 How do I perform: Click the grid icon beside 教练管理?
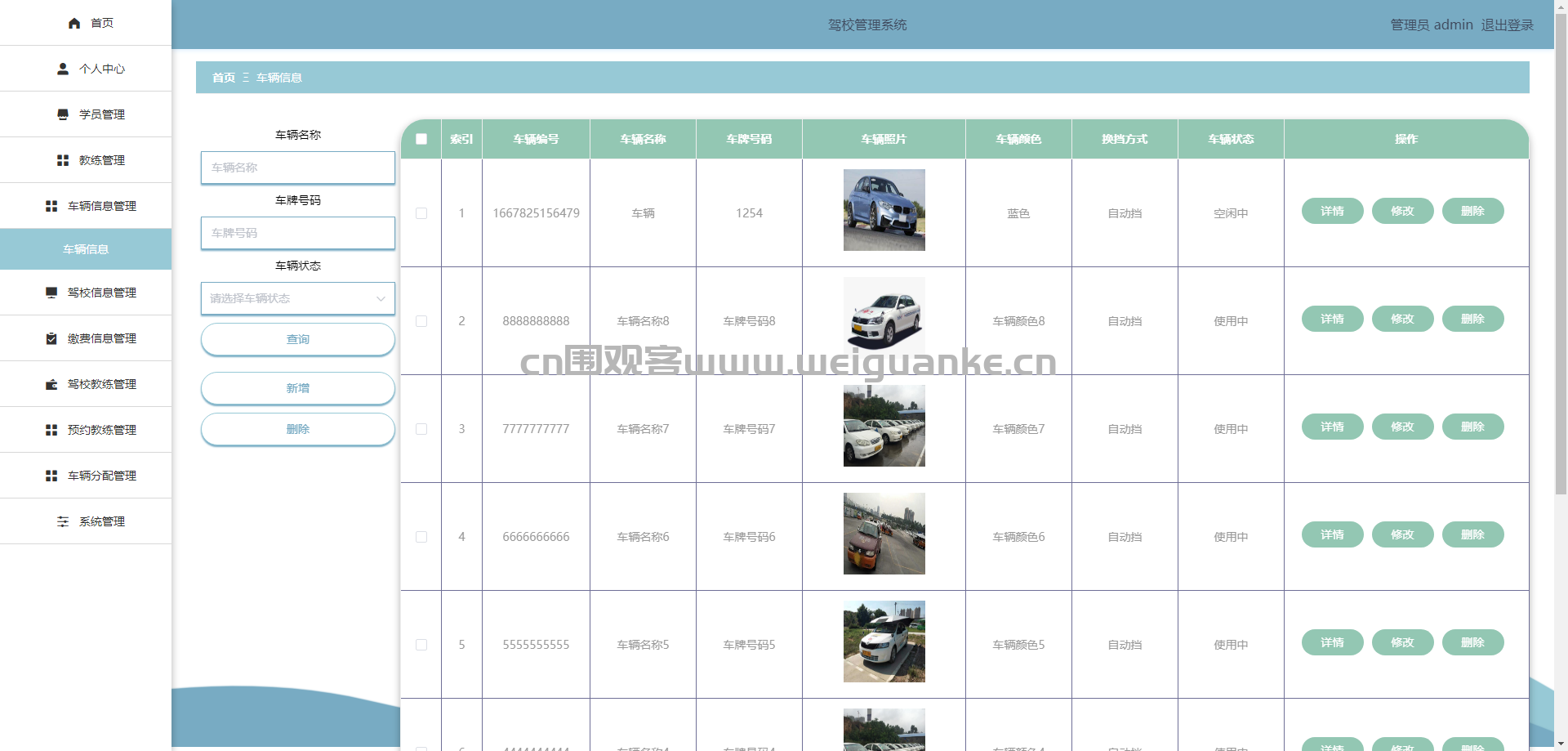(63, 160)
